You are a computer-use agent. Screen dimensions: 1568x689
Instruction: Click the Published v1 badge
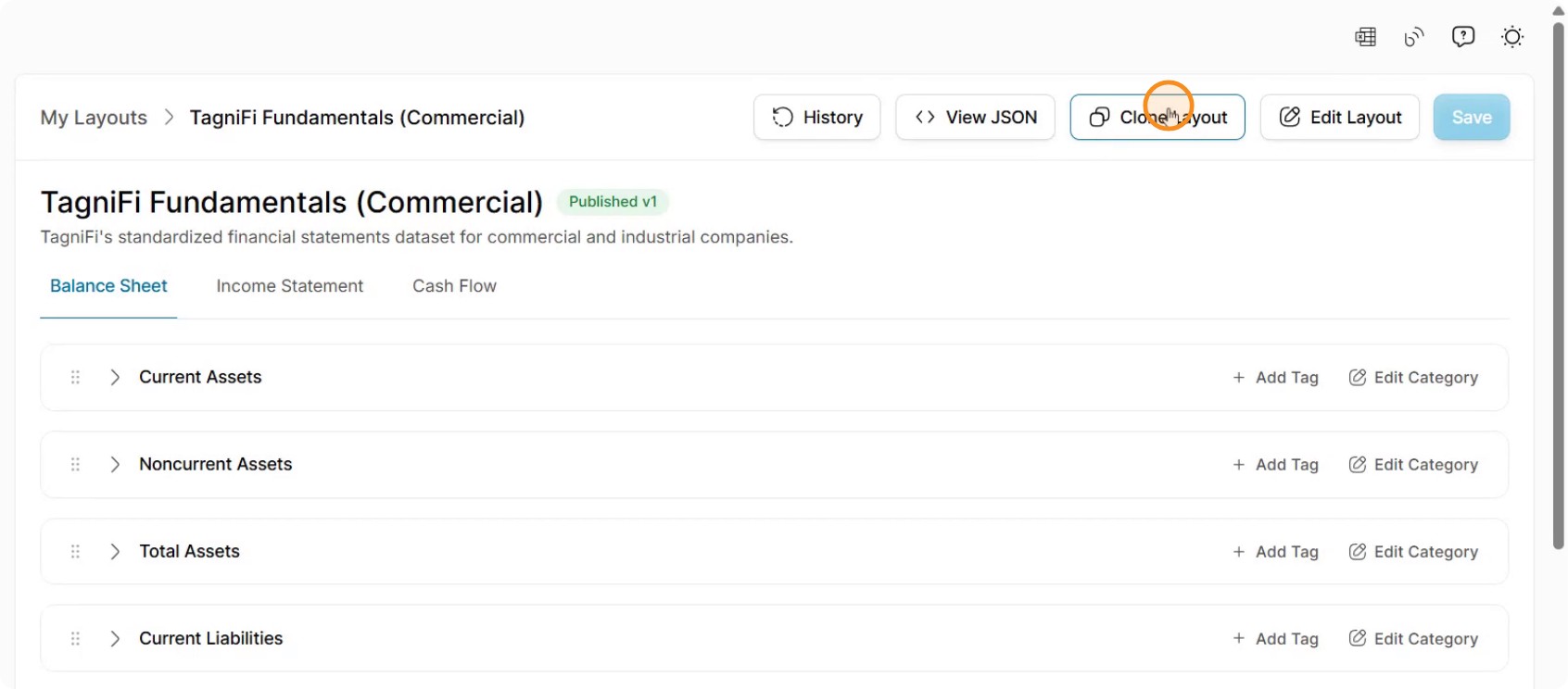click(613, 202)
